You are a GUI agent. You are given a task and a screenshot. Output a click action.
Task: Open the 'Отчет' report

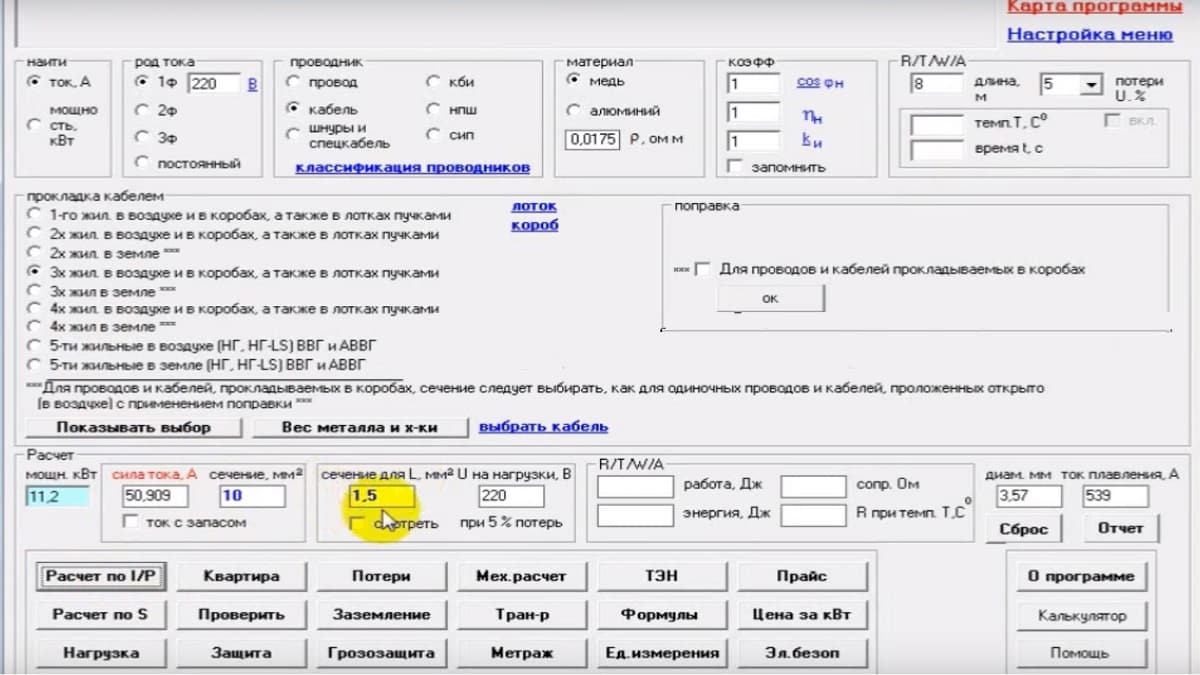pyautogui.click(x=1120, y=528)
